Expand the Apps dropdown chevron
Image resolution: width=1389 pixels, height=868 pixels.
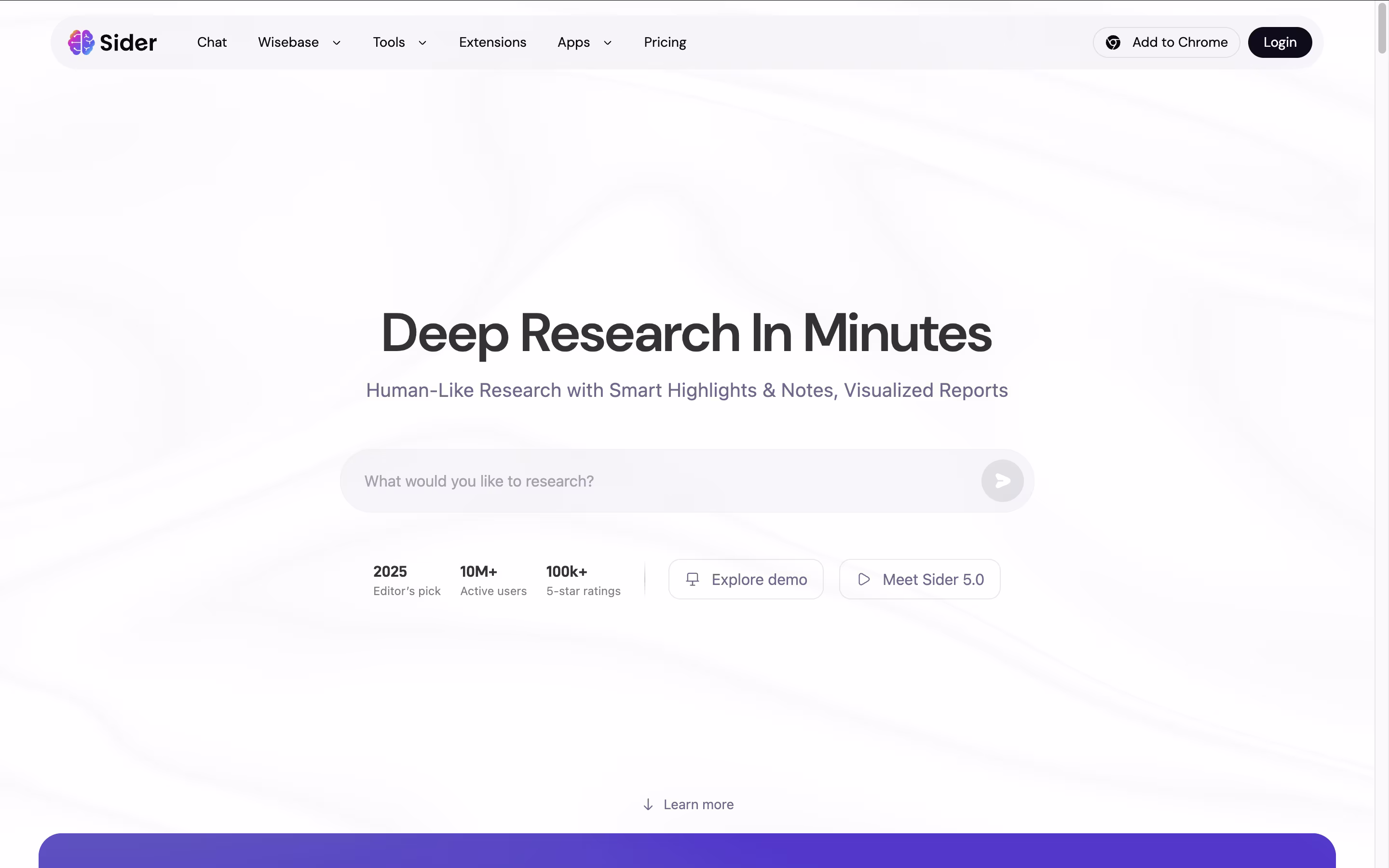pyautogui.click(x=608, y=43)
